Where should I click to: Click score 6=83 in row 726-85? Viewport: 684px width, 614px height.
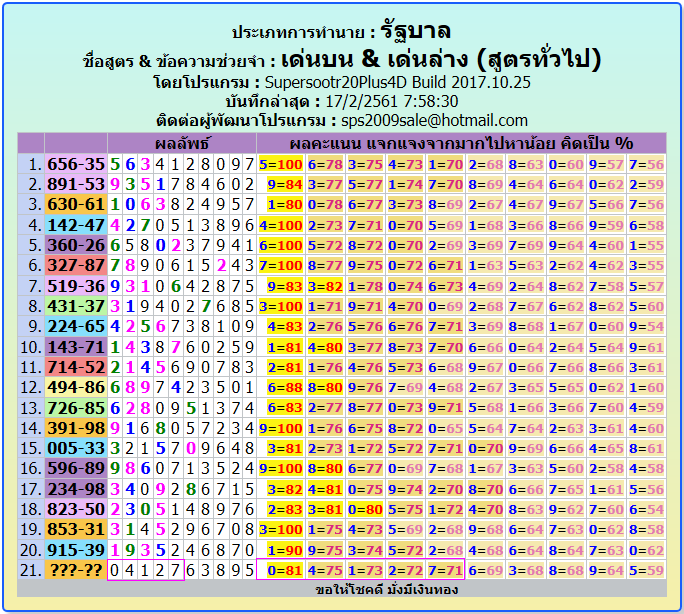click(285, 408)
